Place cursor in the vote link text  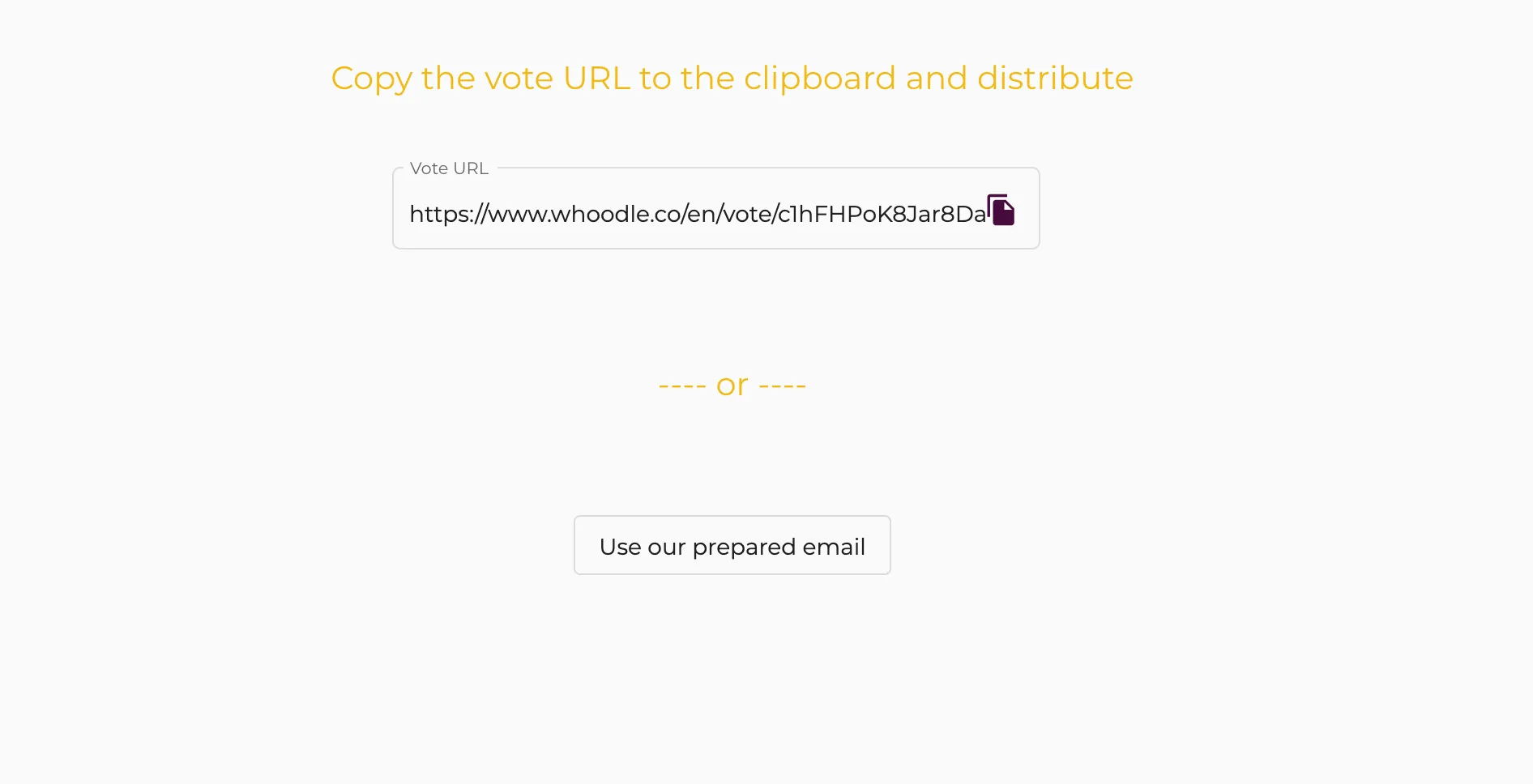tap(697, 214)
